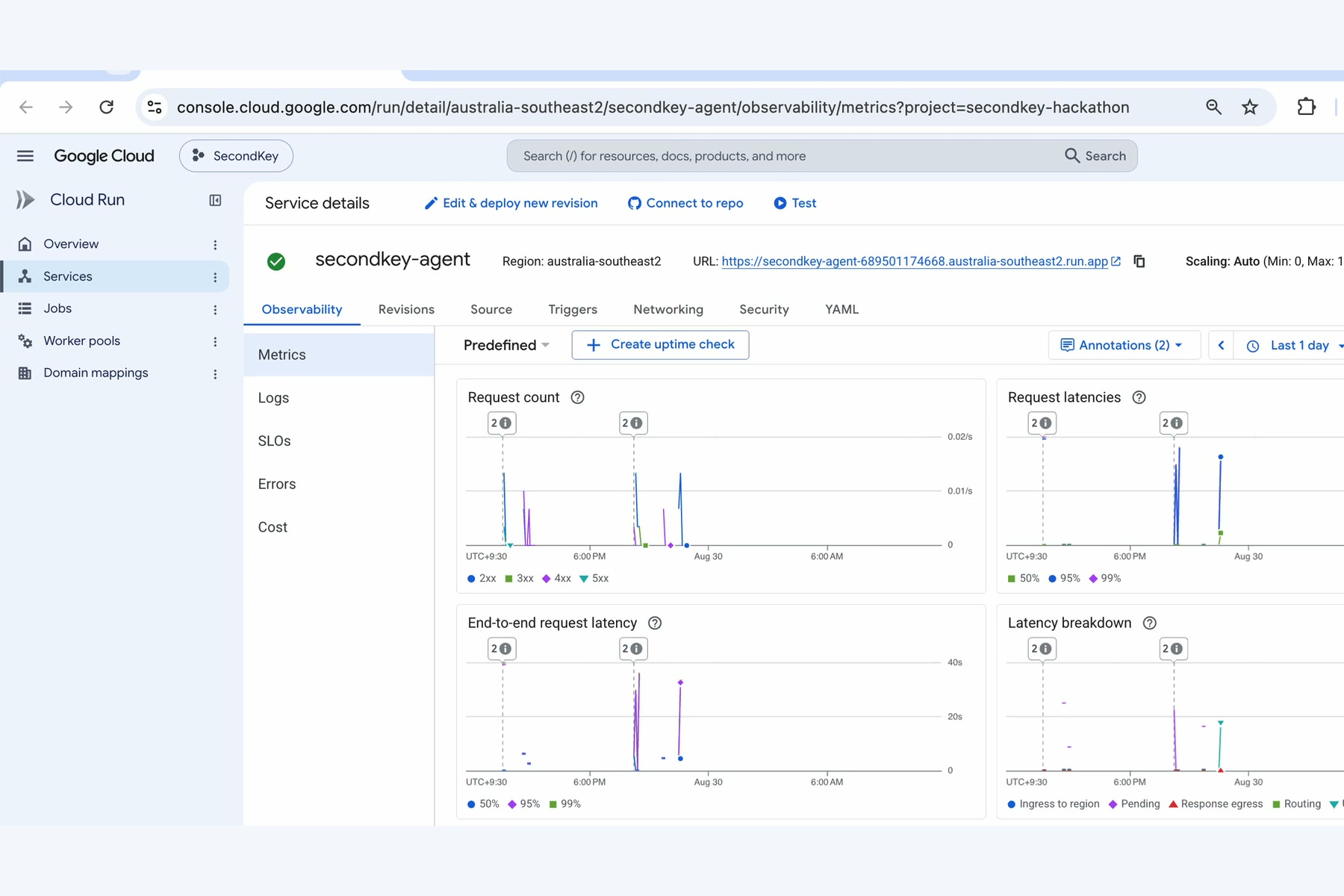Switch to the Revisions tab
The height and width of the screenshot is (896, 1344).
(x=406, y=309)
